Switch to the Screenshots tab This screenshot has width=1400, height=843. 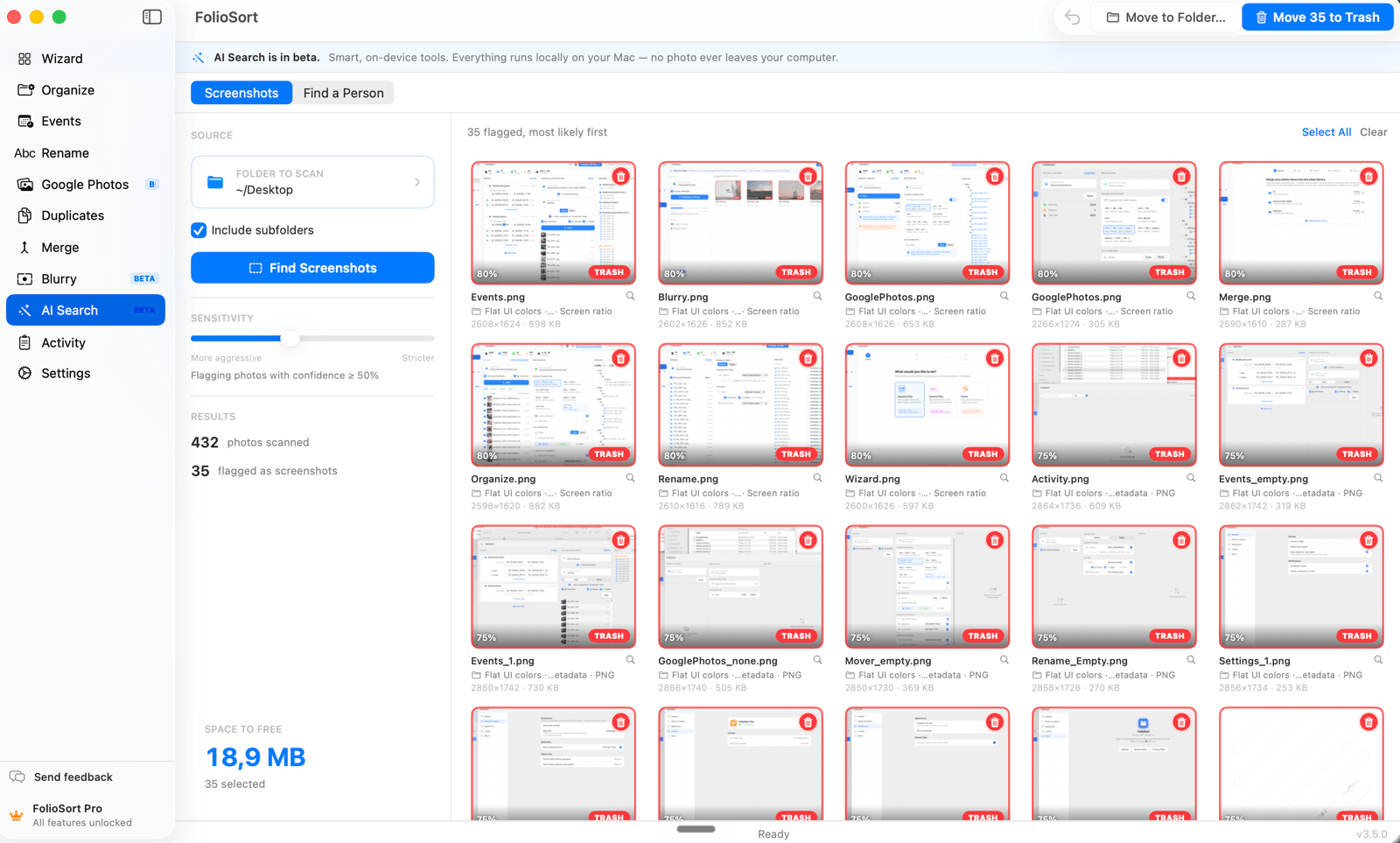pyautogui.click(x=241, y=93)
